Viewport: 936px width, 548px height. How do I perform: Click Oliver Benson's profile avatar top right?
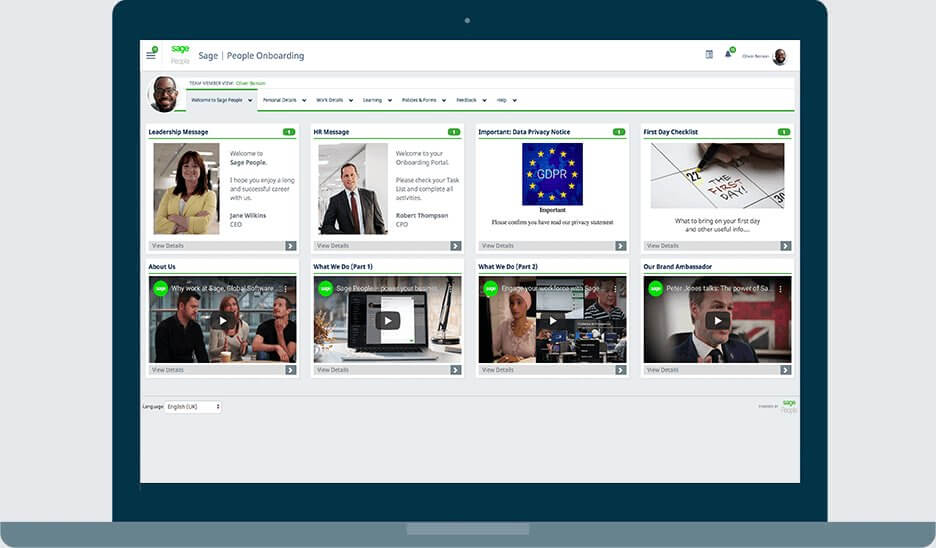point(779,56)
